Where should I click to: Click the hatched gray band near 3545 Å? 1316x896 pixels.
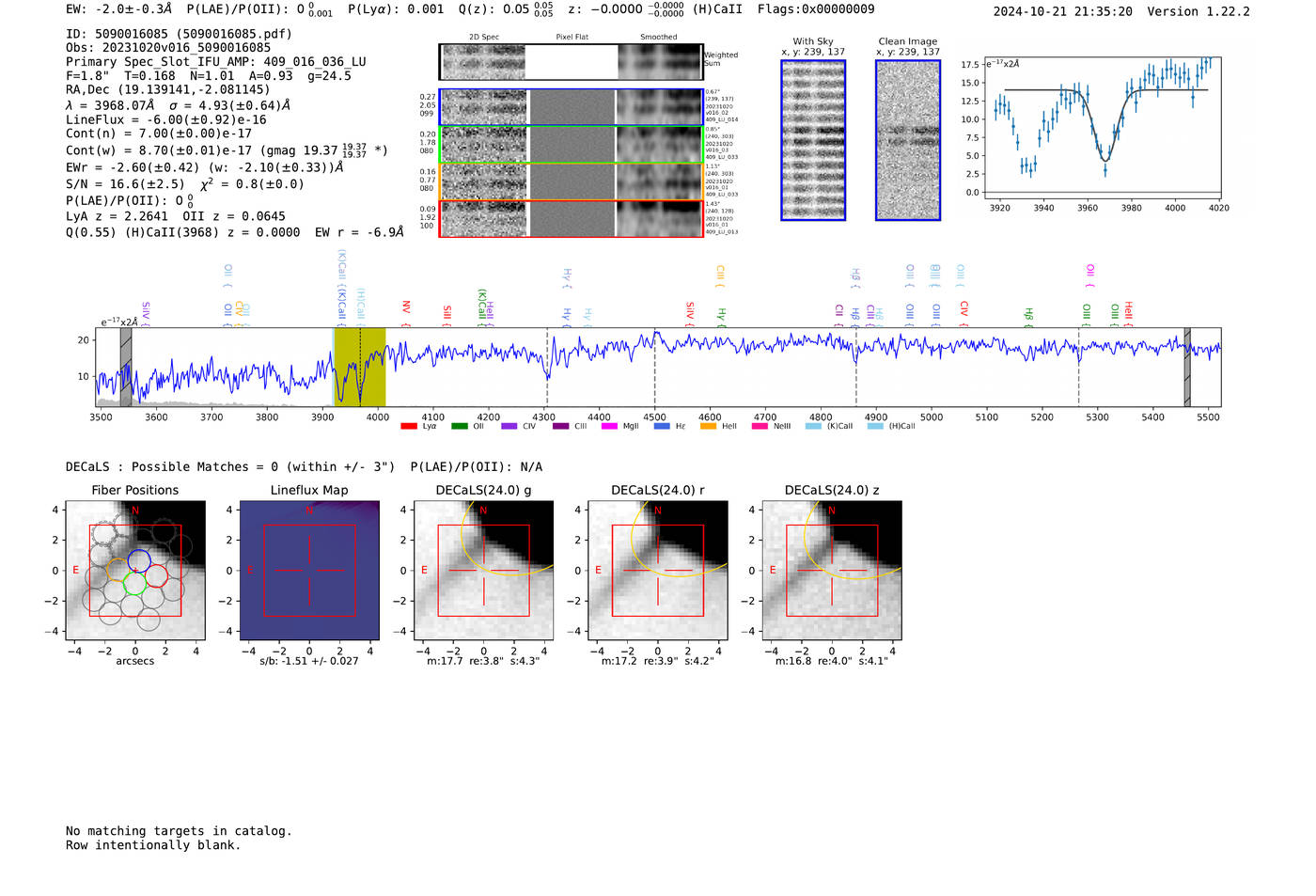coord(126,367)
